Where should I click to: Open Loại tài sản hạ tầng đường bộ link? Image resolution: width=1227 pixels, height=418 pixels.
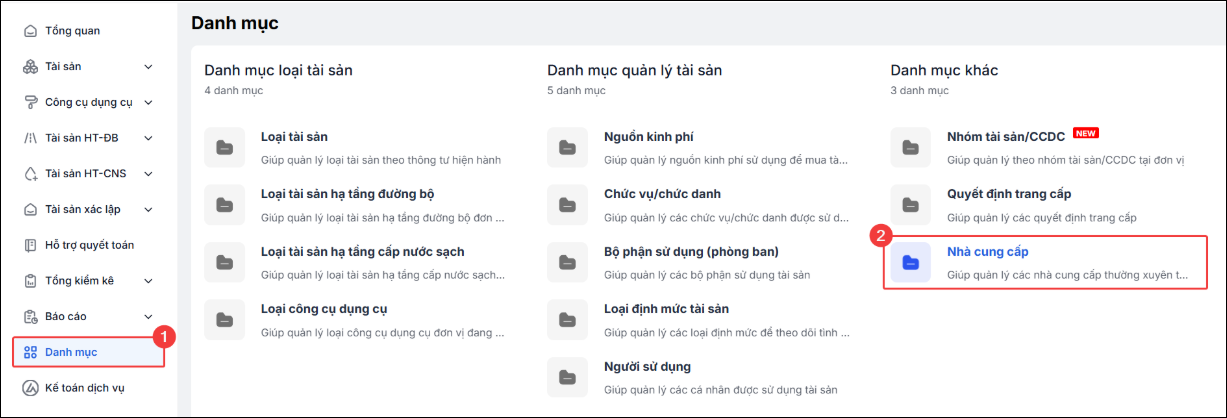[347, 194]
